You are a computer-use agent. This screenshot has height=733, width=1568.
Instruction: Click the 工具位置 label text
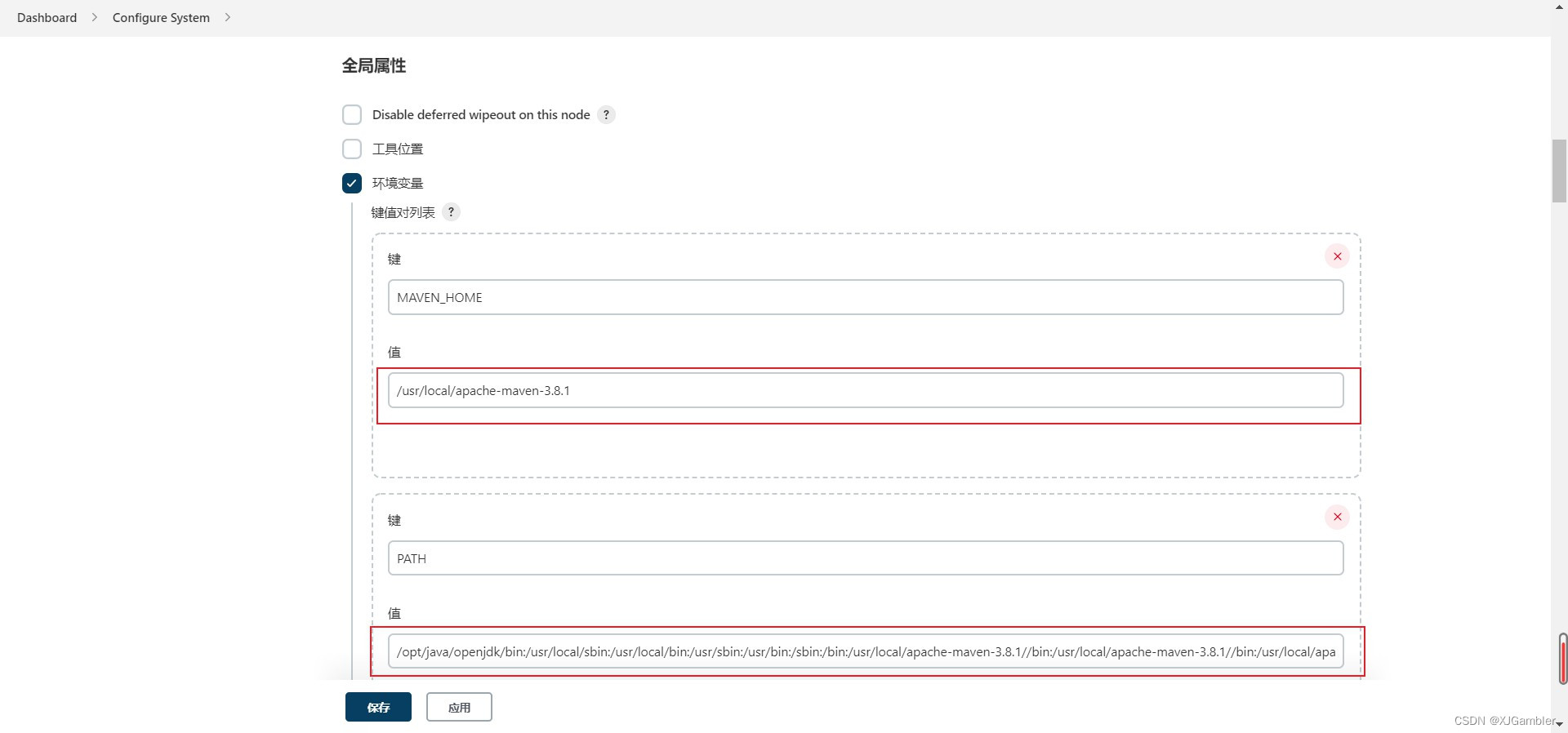pos(398,149)
